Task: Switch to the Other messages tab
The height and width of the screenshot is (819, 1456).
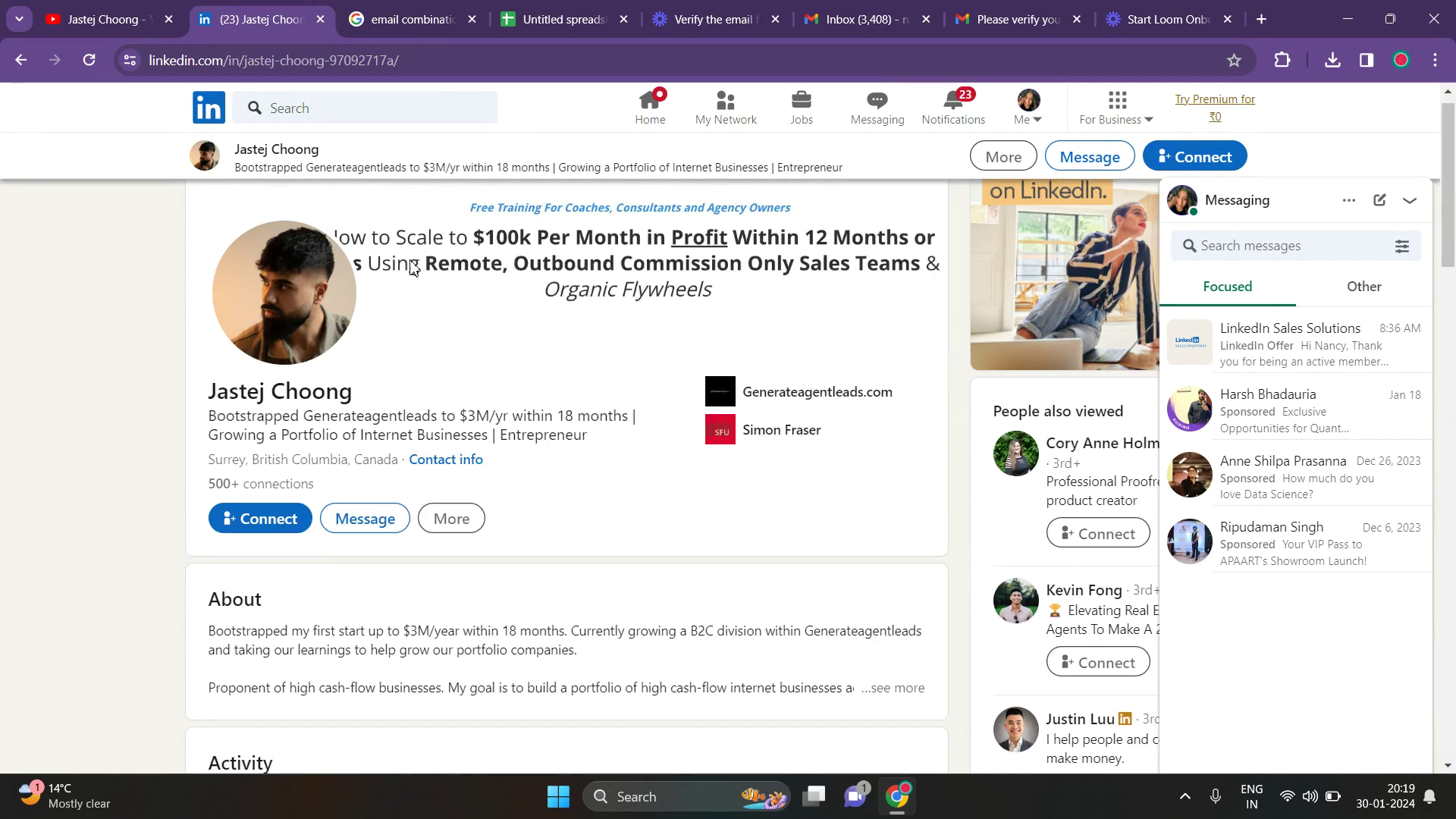Action: pos(1363,287)
